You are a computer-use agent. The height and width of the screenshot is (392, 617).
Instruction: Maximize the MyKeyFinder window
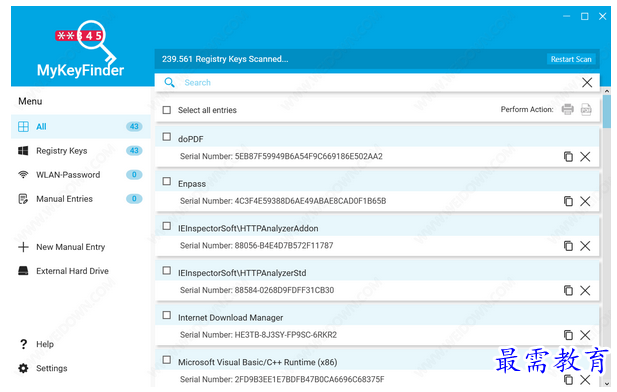coord(584,16)
